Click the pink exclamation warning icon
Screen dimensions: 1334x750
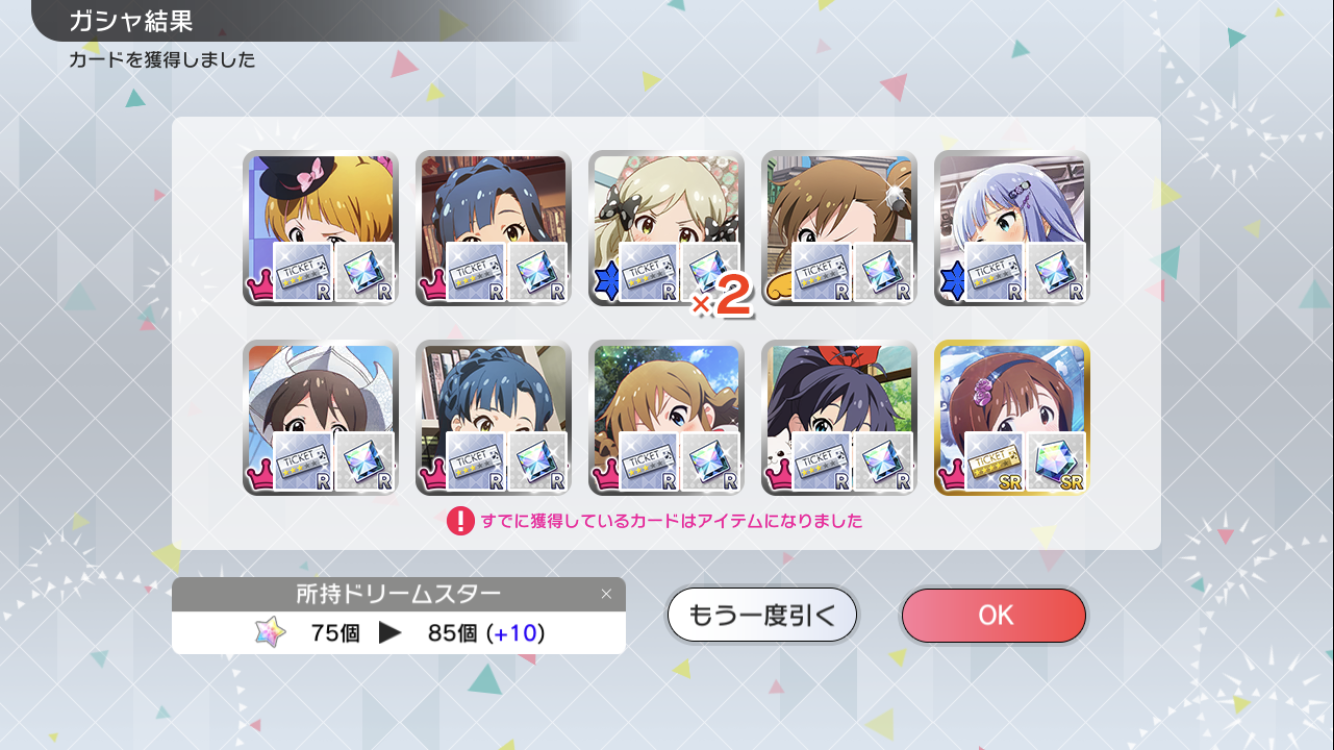460,521
